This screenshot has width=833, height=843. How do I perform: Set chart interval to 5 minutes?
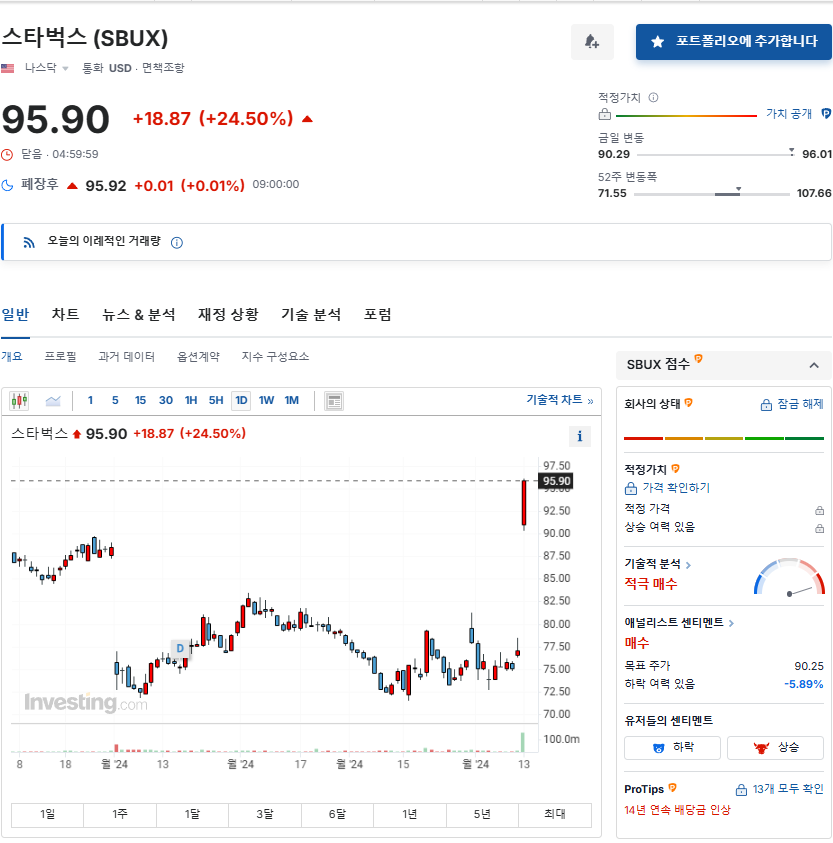115,400
